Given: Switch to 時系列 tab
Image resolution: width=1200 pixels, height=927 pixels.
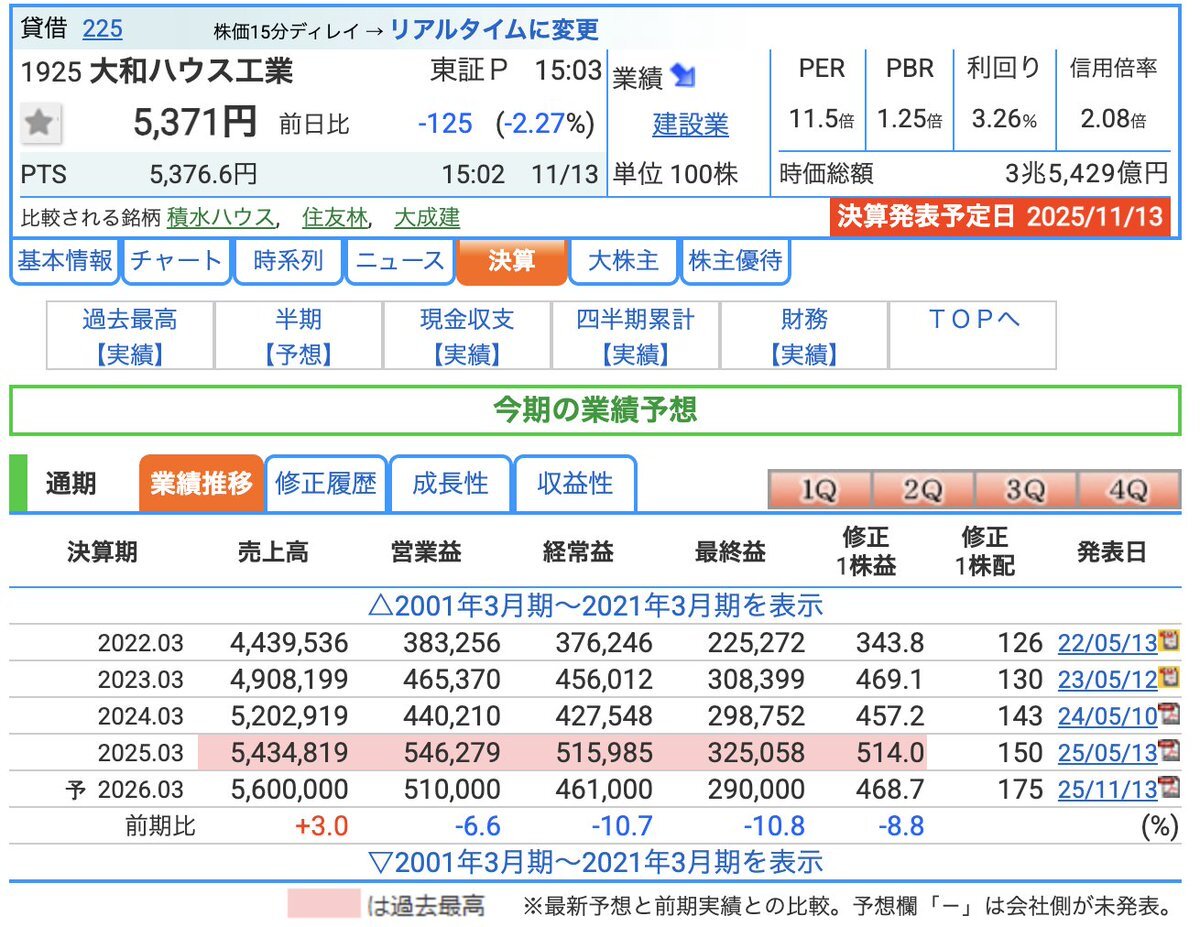Looking at the screenshot, I should click(x=288, y=262).
